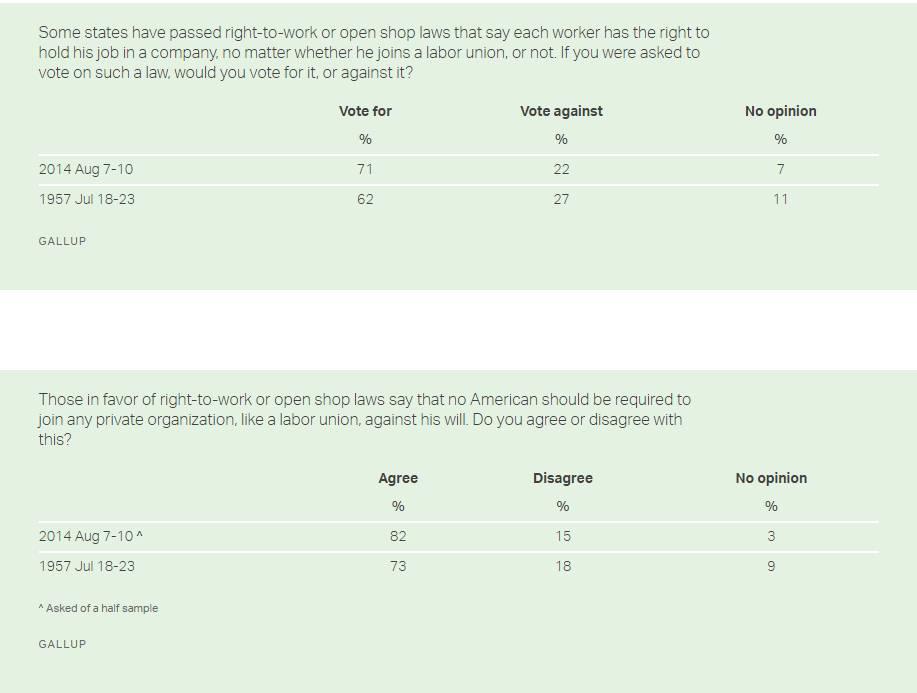The width and height of the screenshot is (917, 693).
Task: Click the question text beginning 'Some states have passed'
Action: tap(373, 52)
